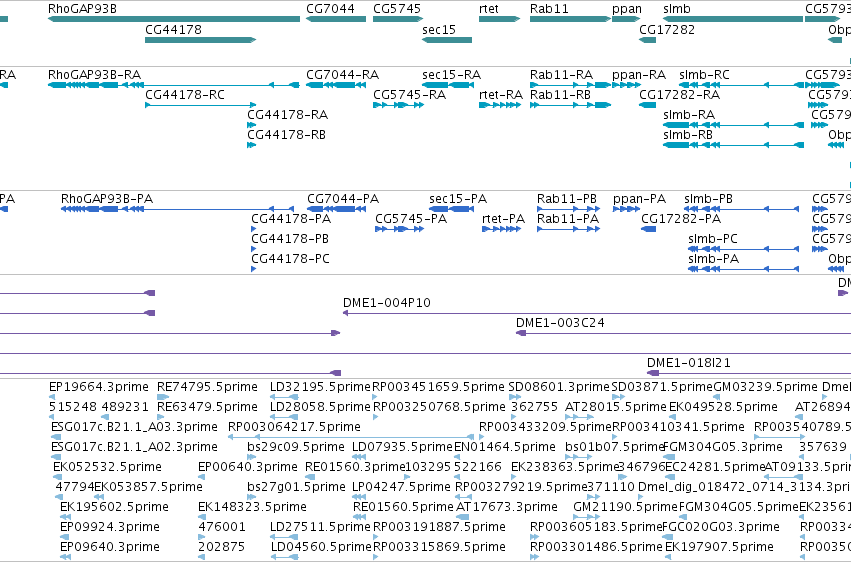Click the CG5745 gene label
This screenshot has width=851, height=562.
click(x=397, y=9)
